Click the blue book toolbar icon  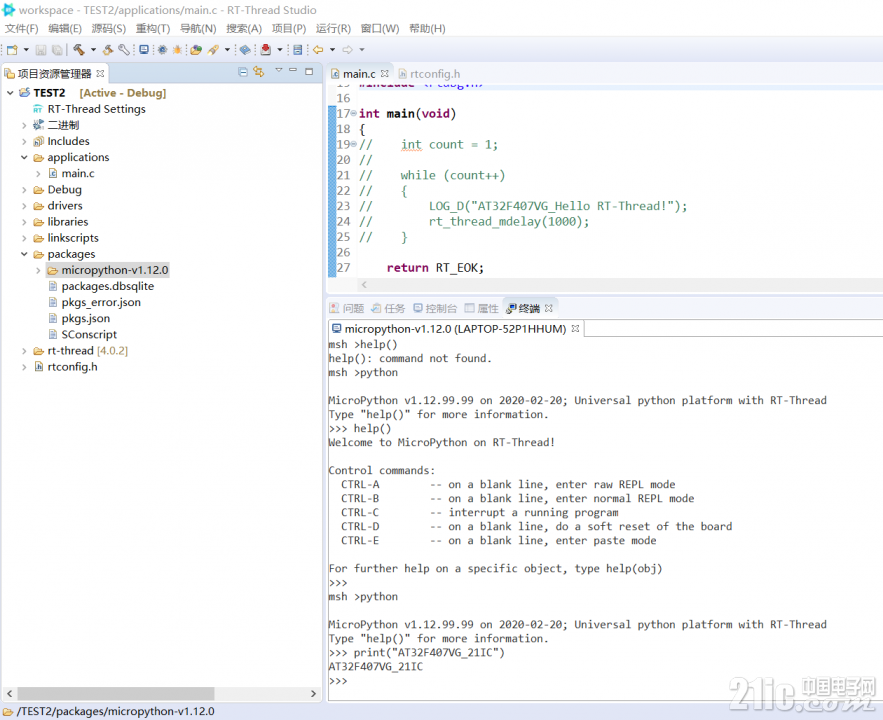click(x=245, y=50)
